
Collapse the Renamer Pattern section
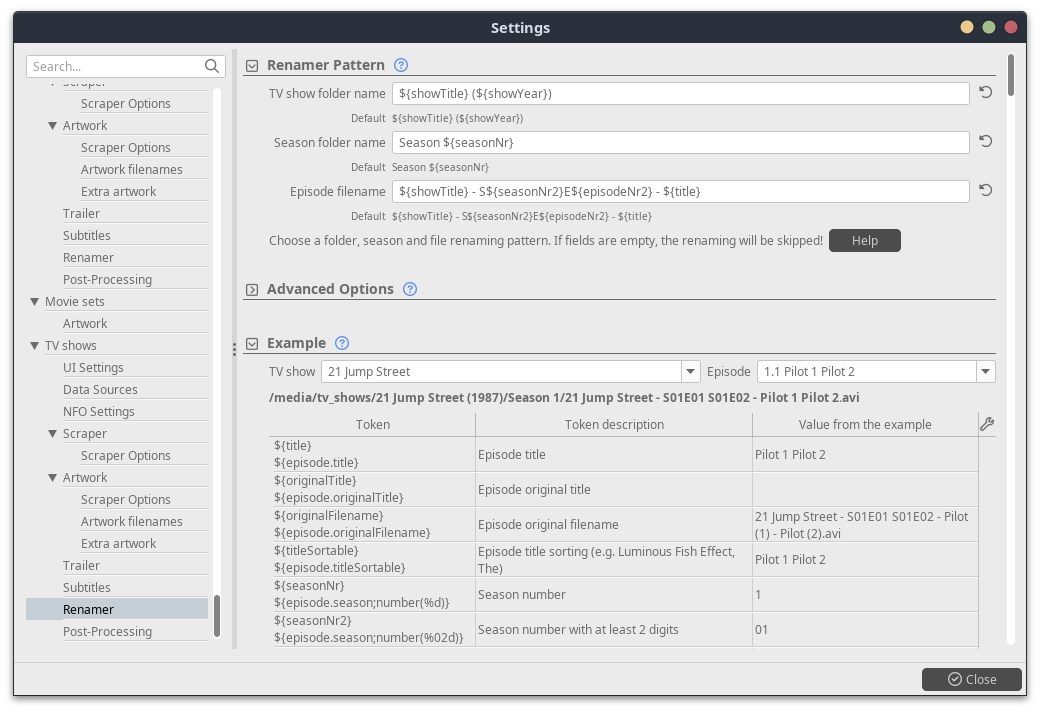point(252,66)
